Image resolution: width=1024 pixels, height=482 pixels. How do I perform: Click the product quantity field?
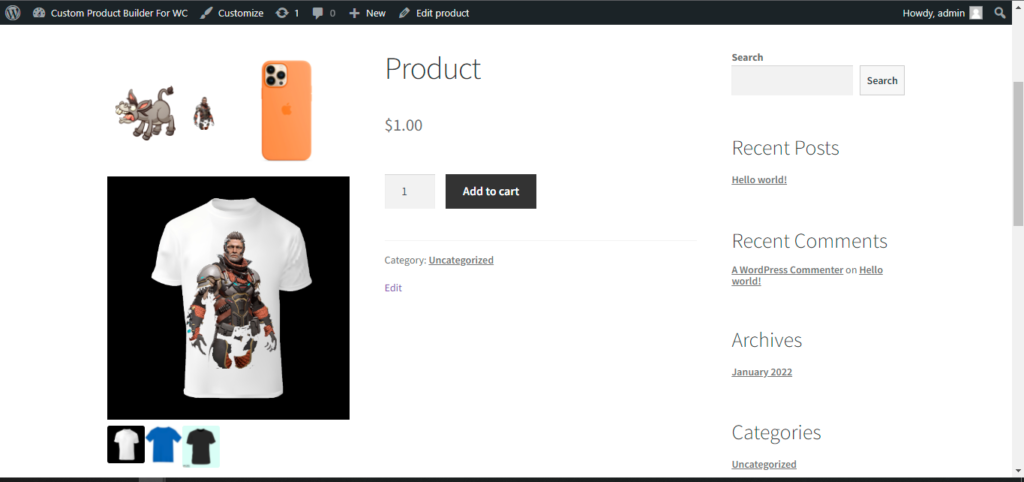click(409, 191)
